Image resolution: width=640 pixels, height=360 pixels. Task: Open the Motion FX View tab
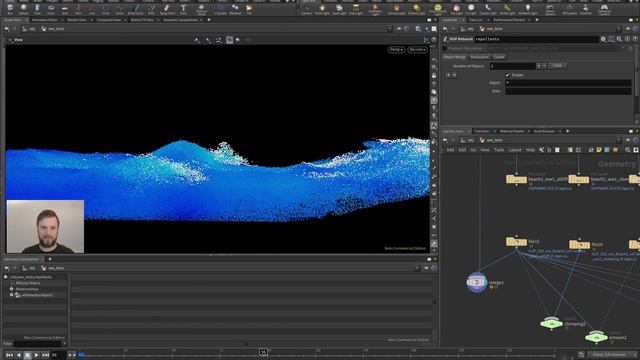(142, 20)
